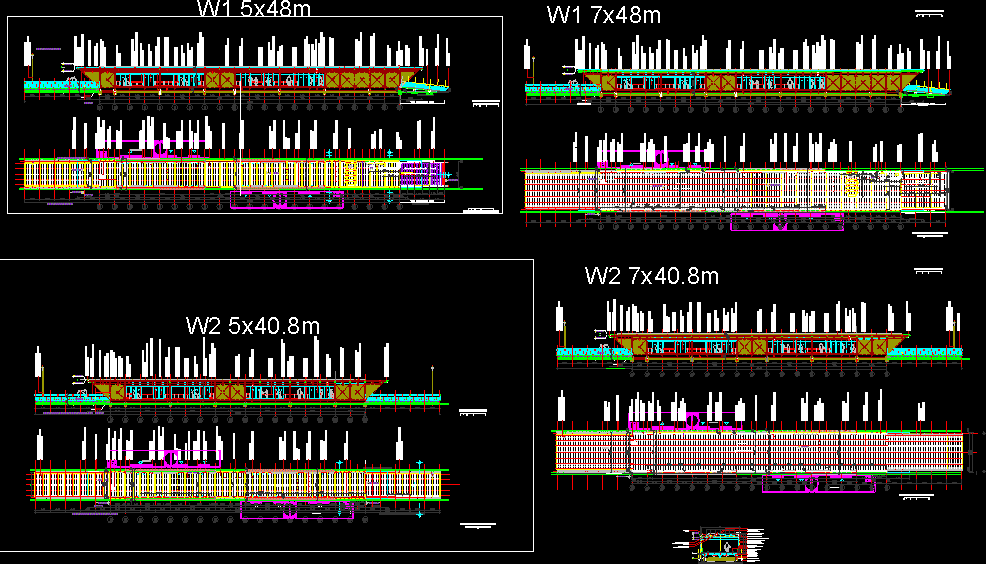Viewport: 986px width, 564px height.
Task: Select magenta rectangle below W1 5x48m plan
Action: (287, 200)
